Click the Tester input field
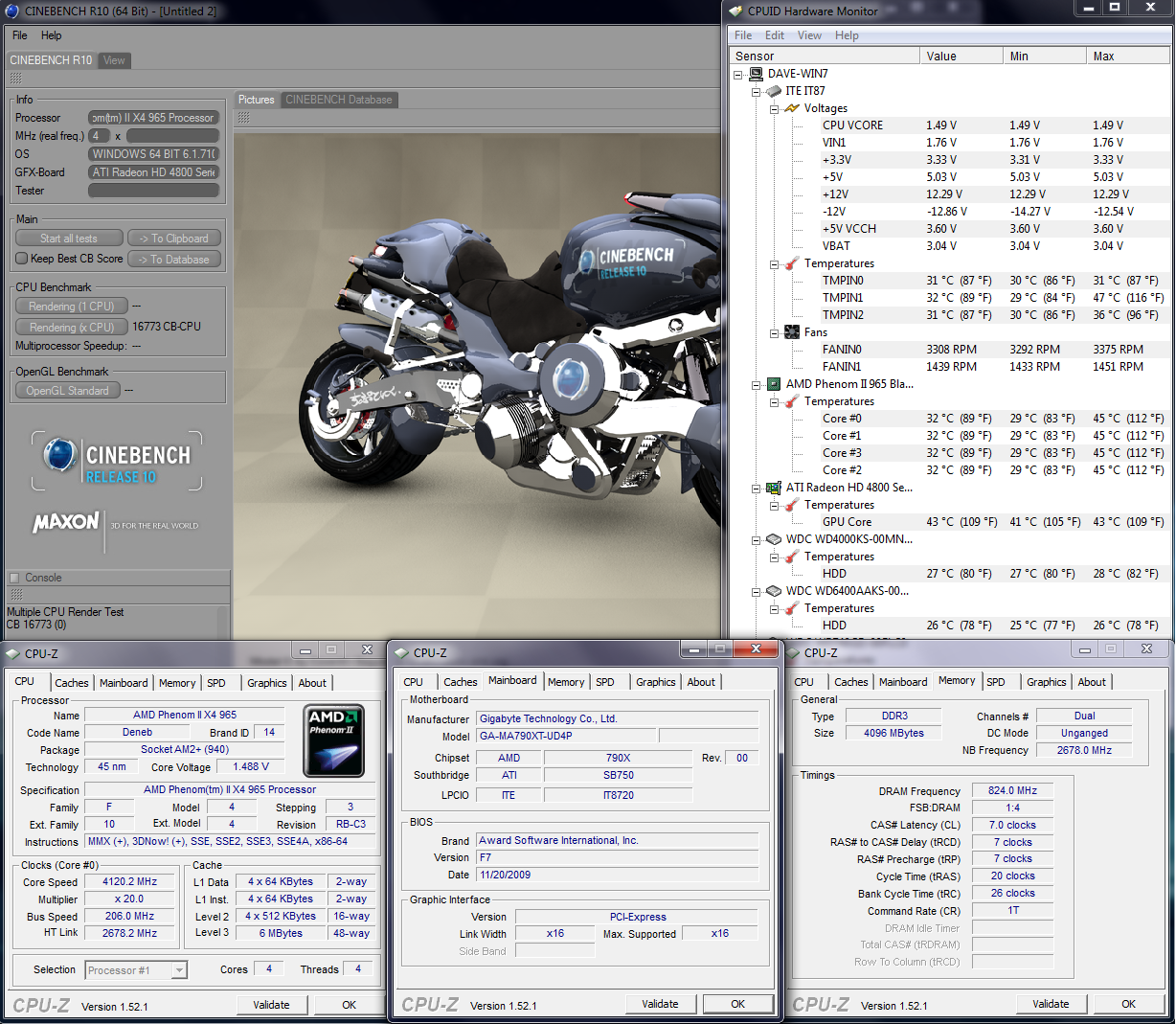 click(x=153, y=191)
